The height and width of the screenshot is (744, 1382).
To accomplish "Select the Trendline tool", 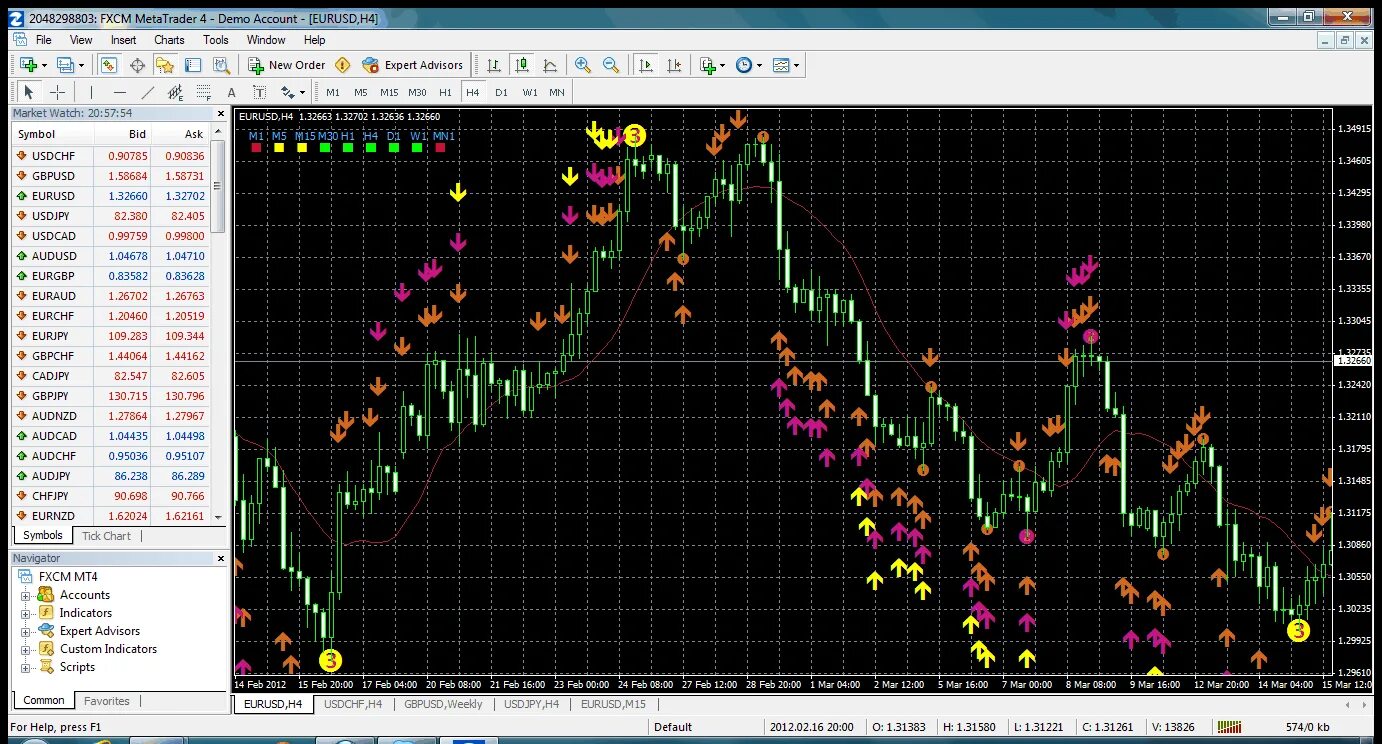I will pos(148,92).
